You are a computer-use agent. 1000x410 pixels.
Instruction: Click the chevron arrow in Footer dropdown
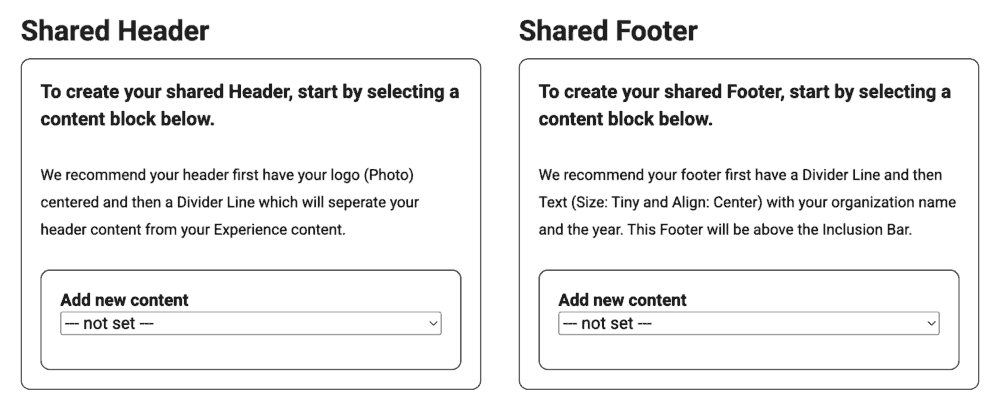(932, 324)
